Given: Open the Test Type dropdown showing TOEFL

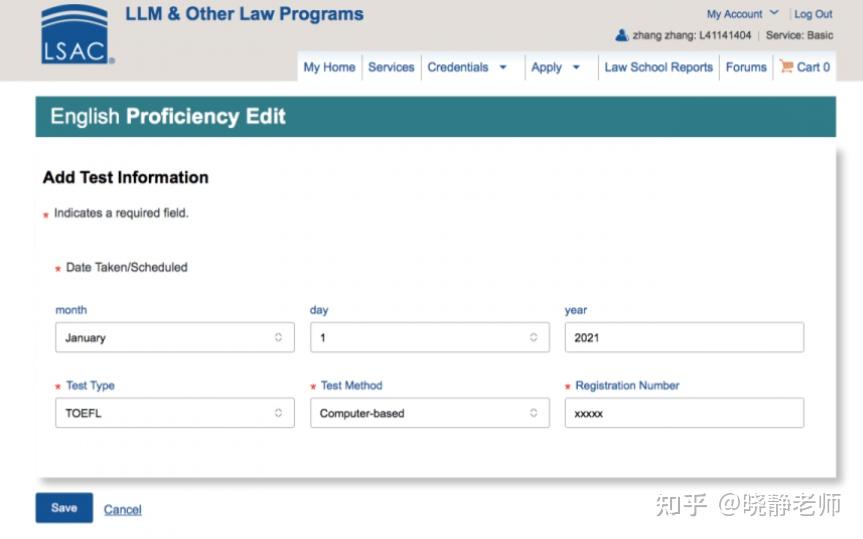Looking at the screenshot, I should click(x=175, y=413).
